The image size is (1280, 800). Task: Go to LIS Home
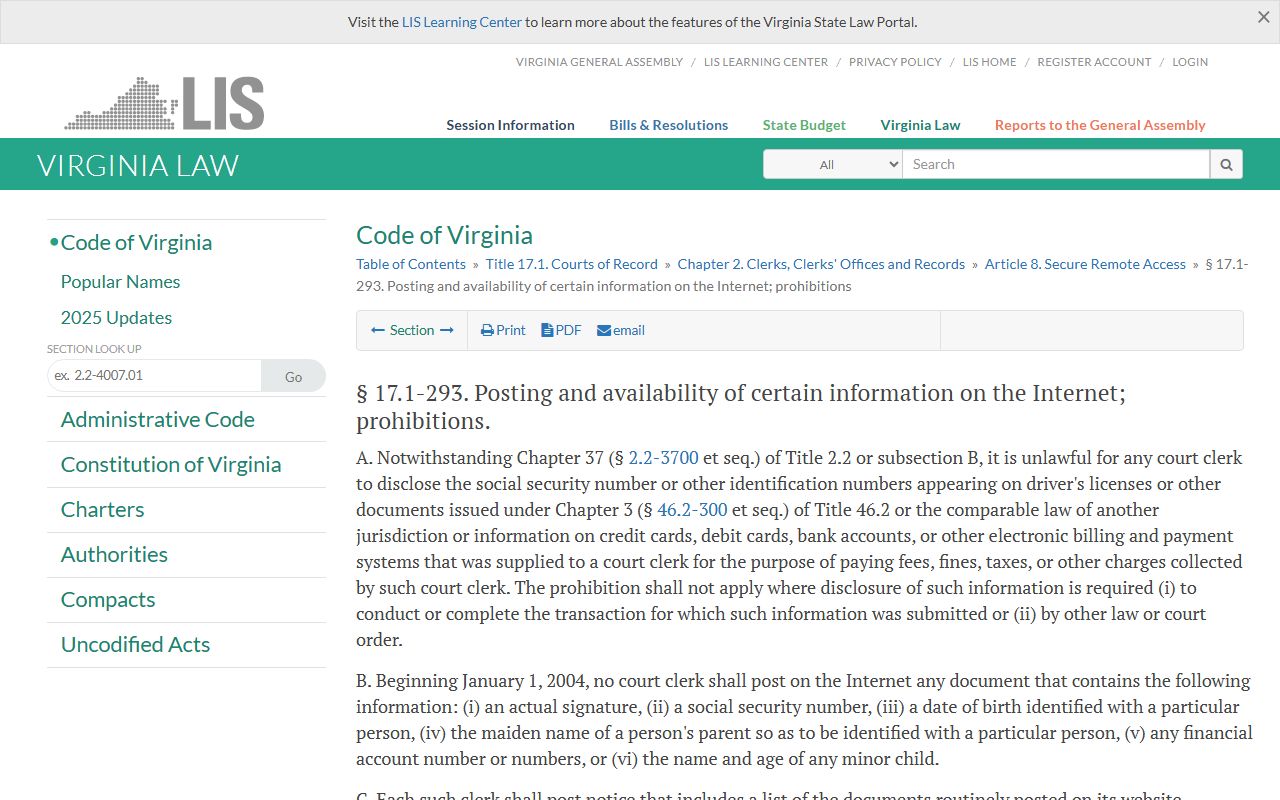click(989, 62)
